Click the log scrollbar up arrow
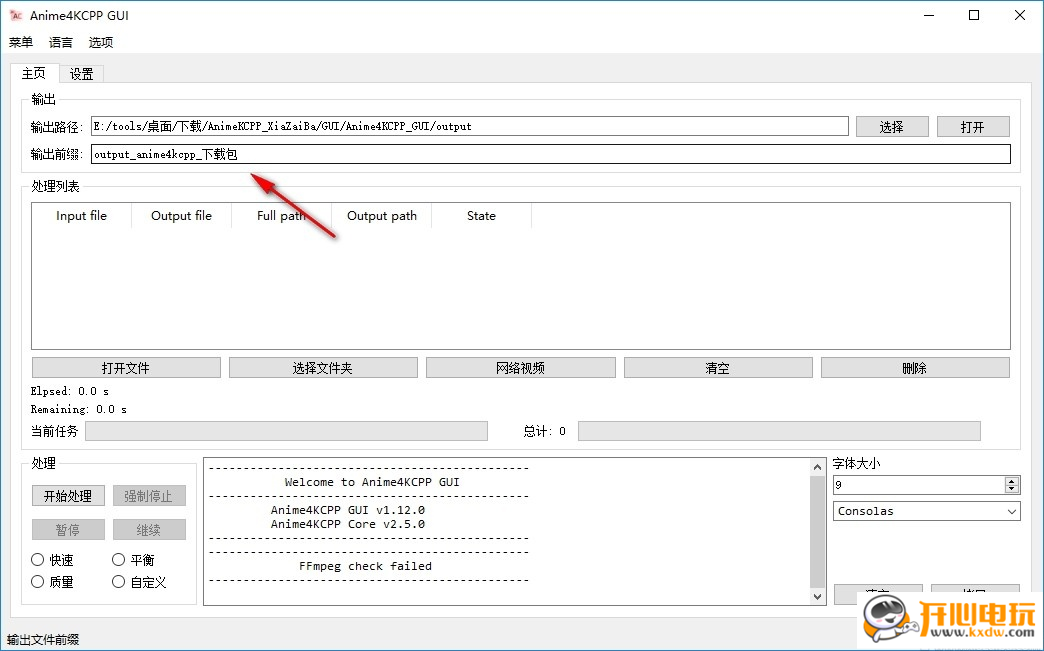 [818, 467]
